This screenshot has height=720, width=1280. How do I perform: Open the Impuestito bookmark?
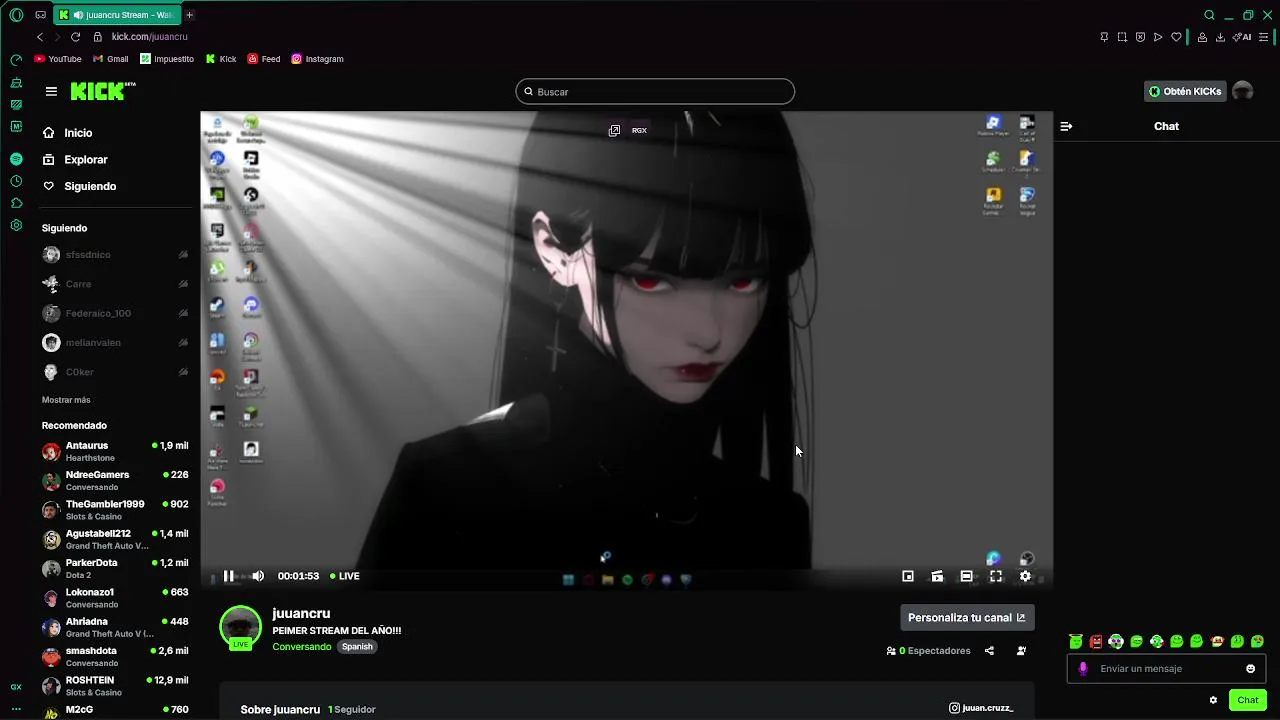click(x=167, y=59)
